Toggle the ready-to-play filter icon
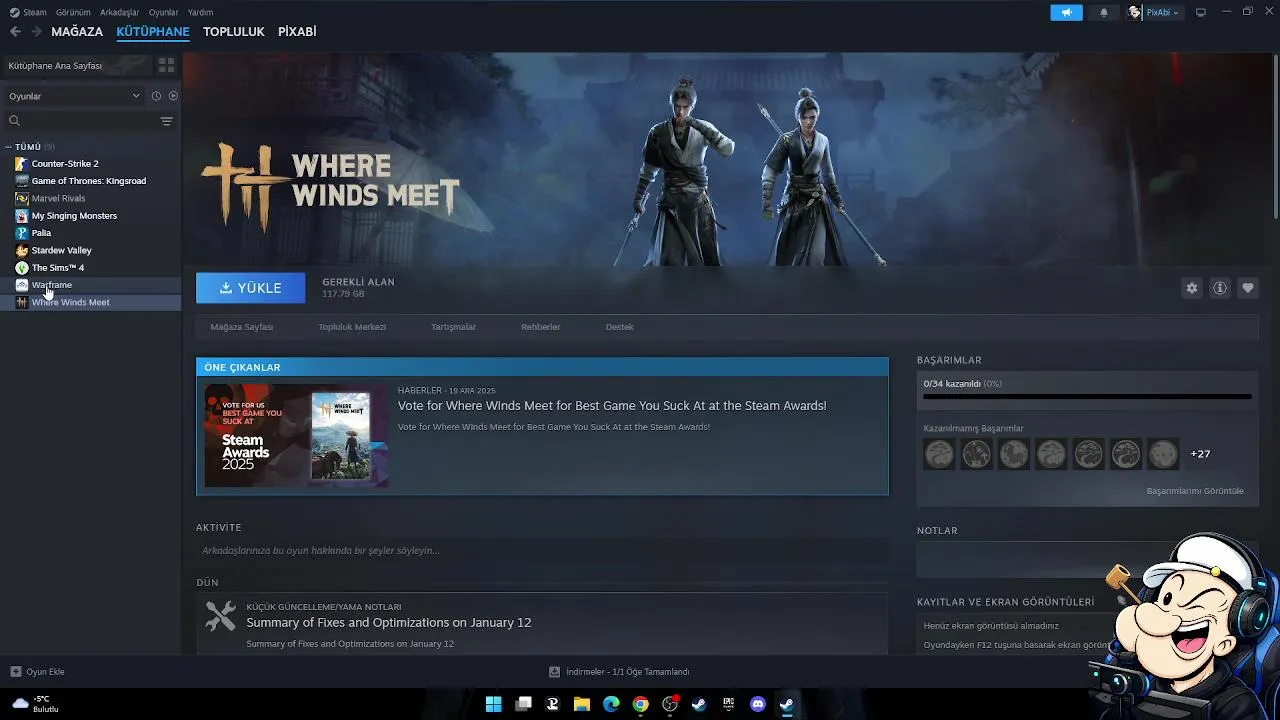 (x=173, y=96)
